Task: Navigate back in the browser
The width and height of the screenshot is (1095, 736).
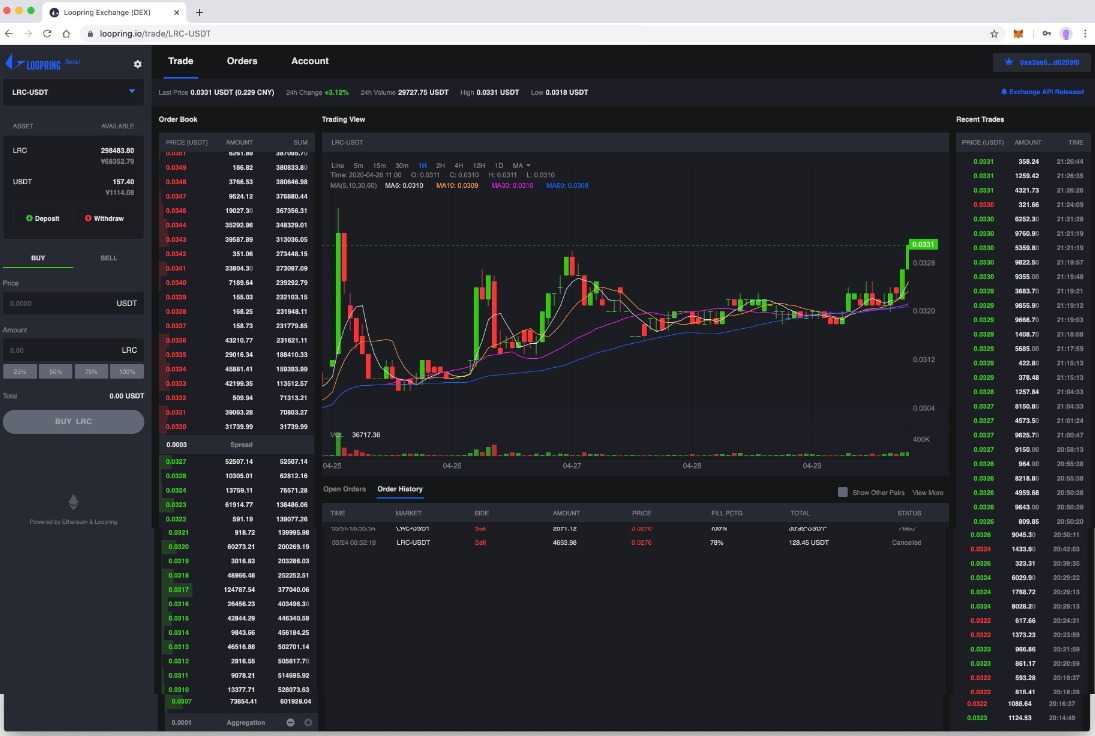Action: coord(8,34)
